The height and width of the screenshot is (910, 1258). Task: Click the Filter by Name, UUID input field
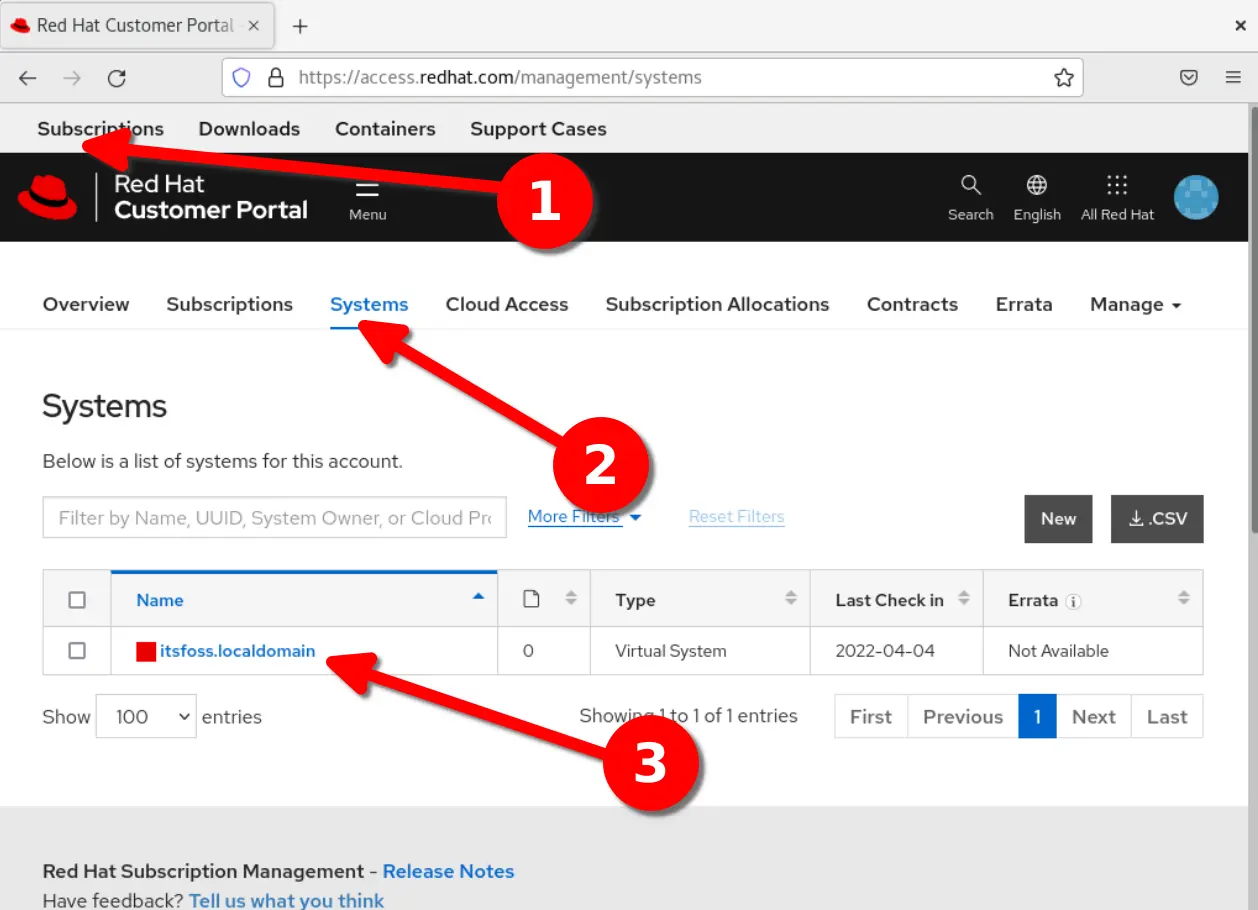(274, 518)
